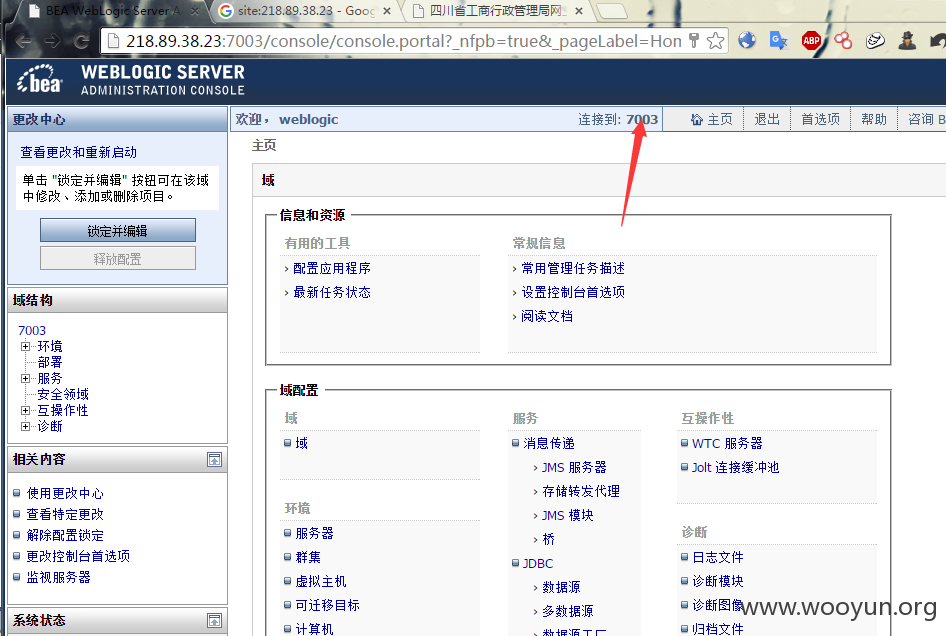
Task: Open the hat-wearing figure extension icon
Action: 907,40
